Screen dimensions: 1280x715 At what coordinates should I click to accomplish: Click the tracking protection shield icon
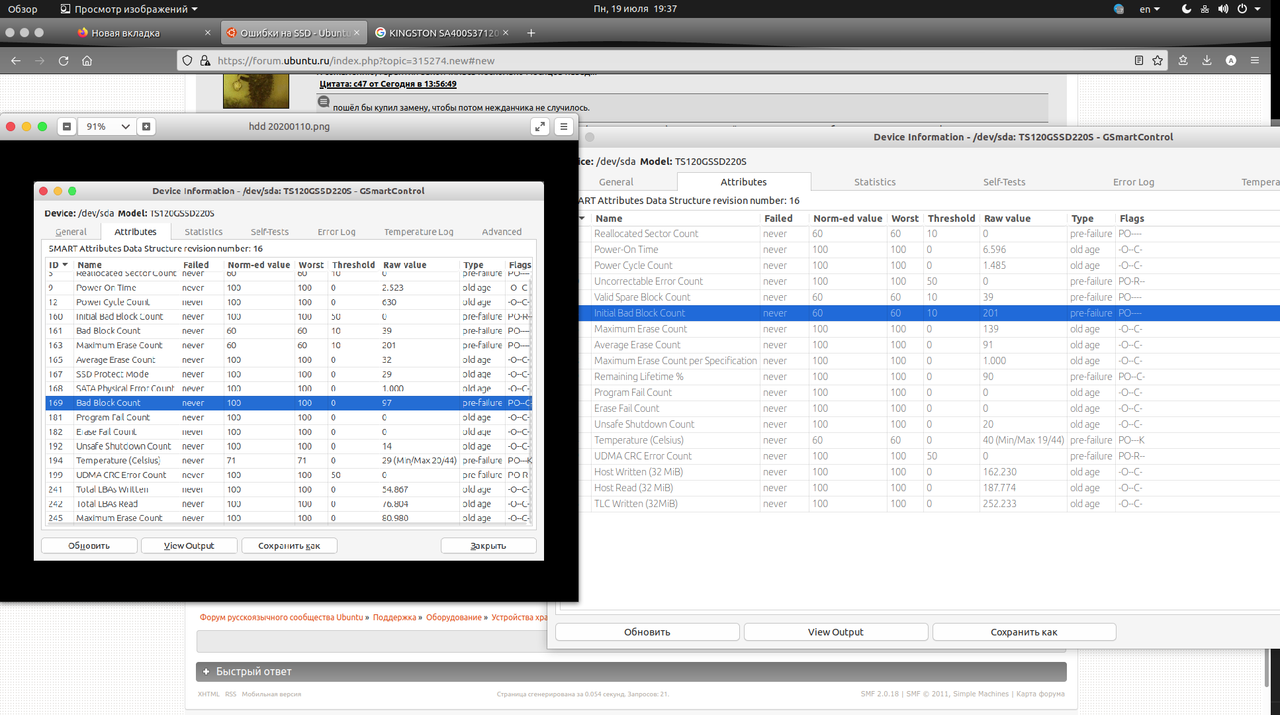pyautogui.click(x=187, y=61)
